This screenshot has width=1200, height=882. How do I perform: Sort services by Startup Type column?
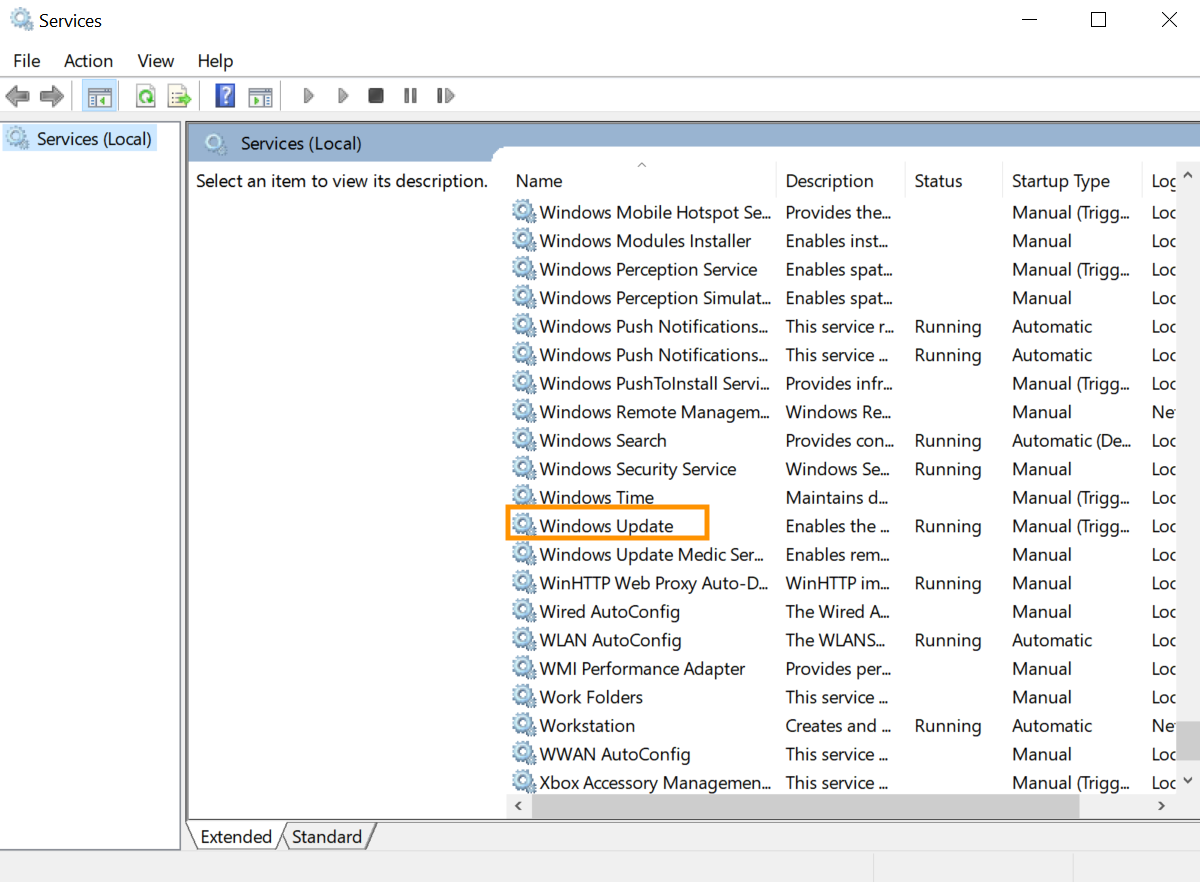point(1060,180)
